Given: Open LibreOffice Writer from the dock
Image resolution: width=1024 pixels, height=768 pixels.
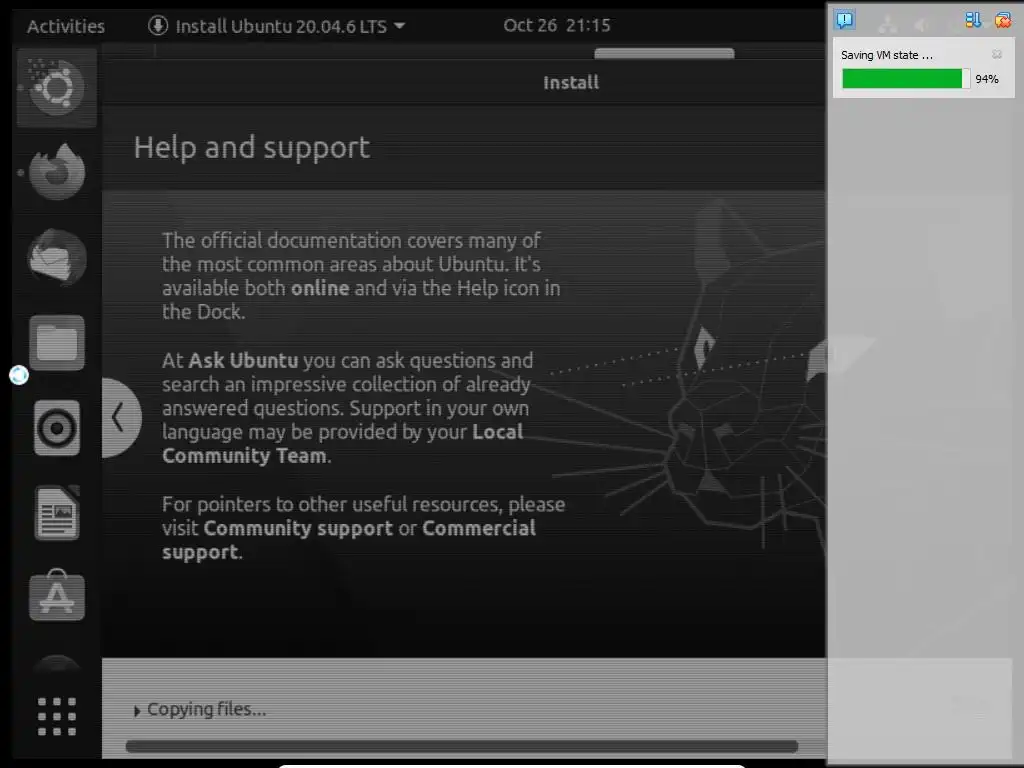Looking at the screenshot, I should [57, 513].
